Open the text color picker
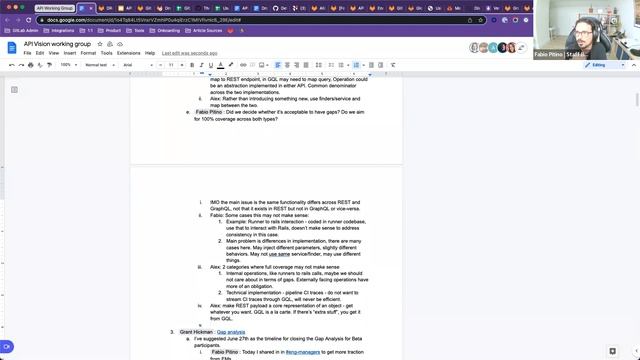Screen dimensions: 640x360 [x=221, y=65]
